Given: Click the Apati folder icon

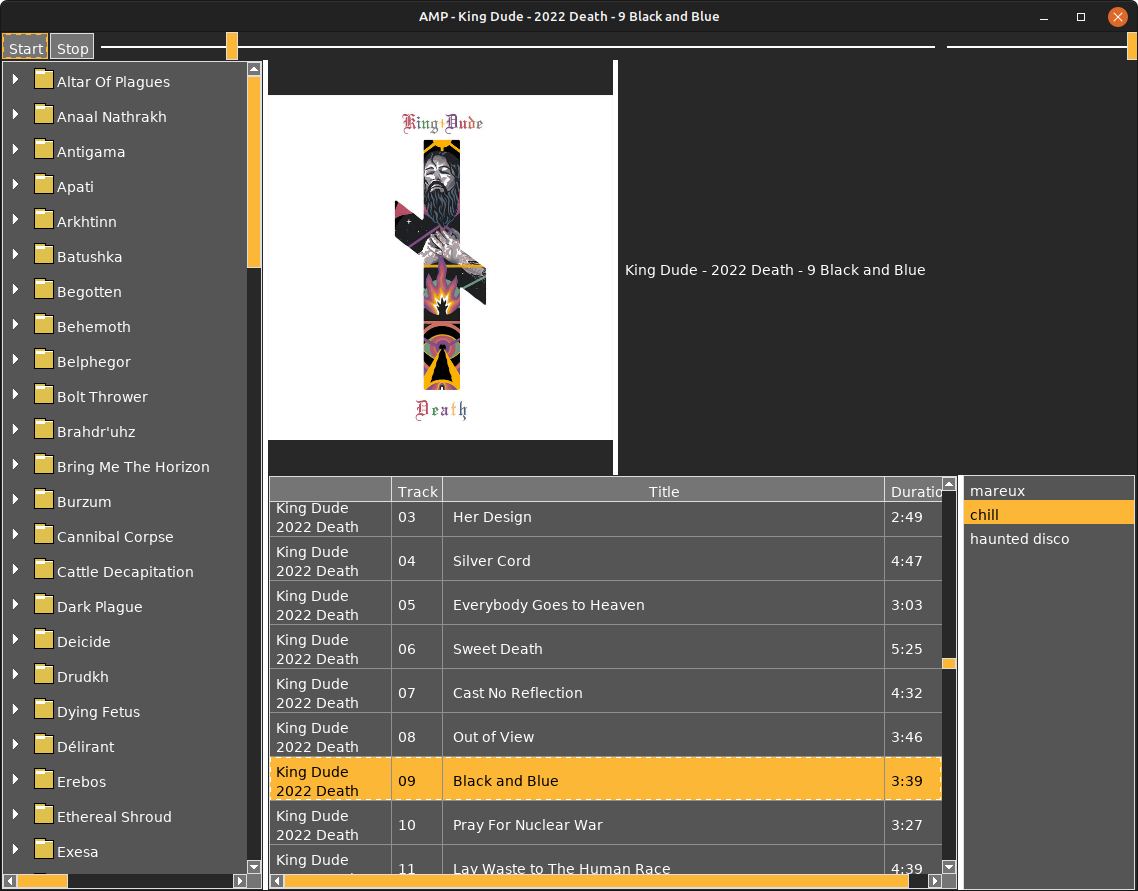Looking at the screenshot, I should point(44,184).
